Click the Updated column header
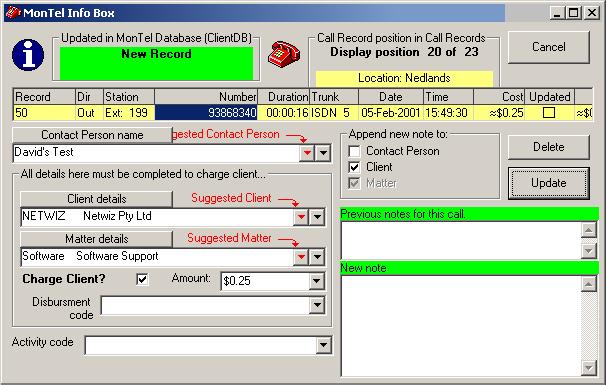Viewport: 606px width, 385px height. pos(550,97)
